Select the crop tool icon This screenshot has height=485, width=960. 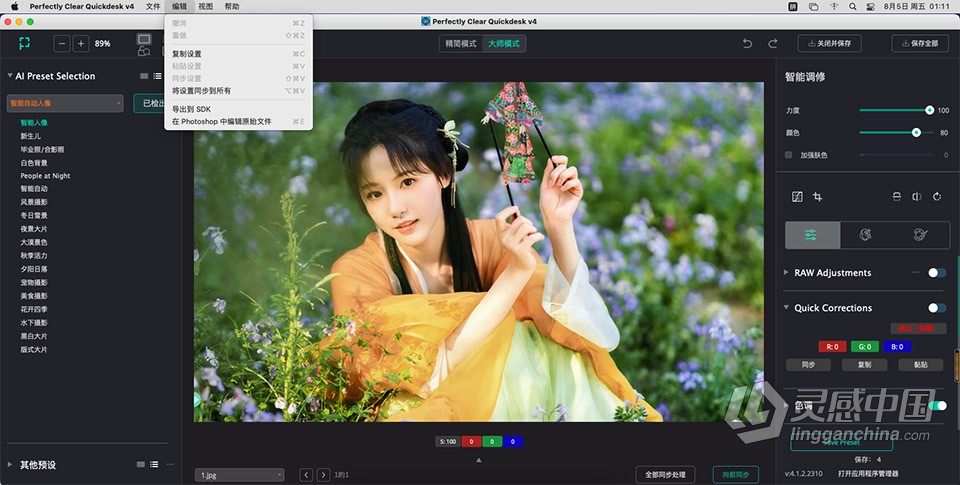[817, 197]
